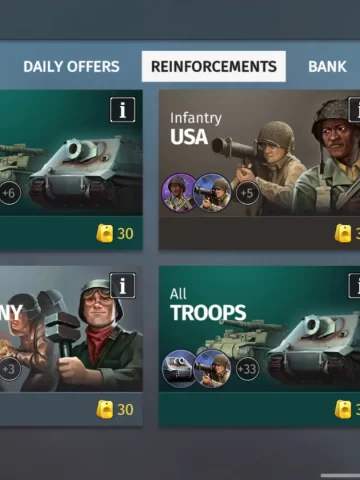The height and width of the screenshot is (480, 360).
Task: Open info for All Troops pack
Action: (x=354, y=286)
